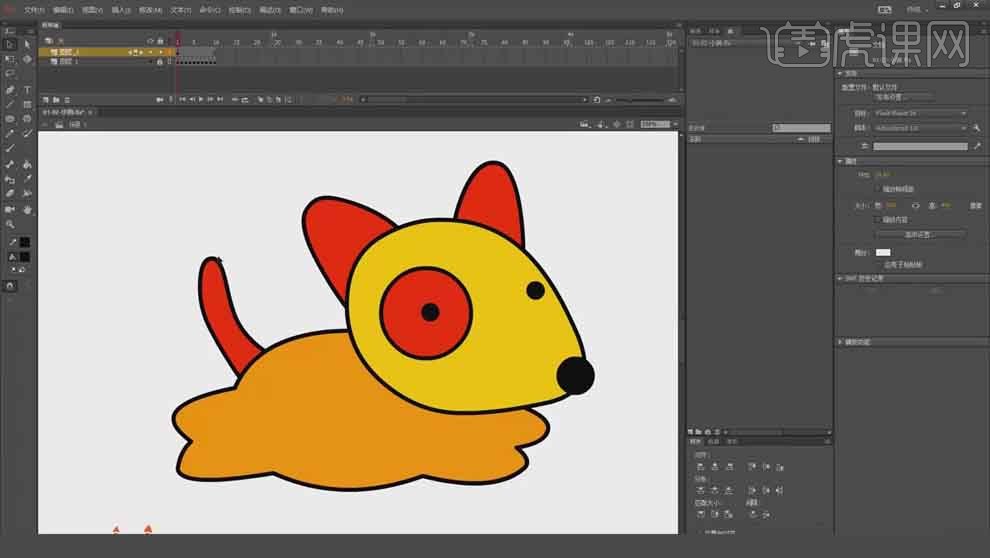This screenshot has width=990, height=558.
Task: Select the Hand tool
Action: [27, 210]
